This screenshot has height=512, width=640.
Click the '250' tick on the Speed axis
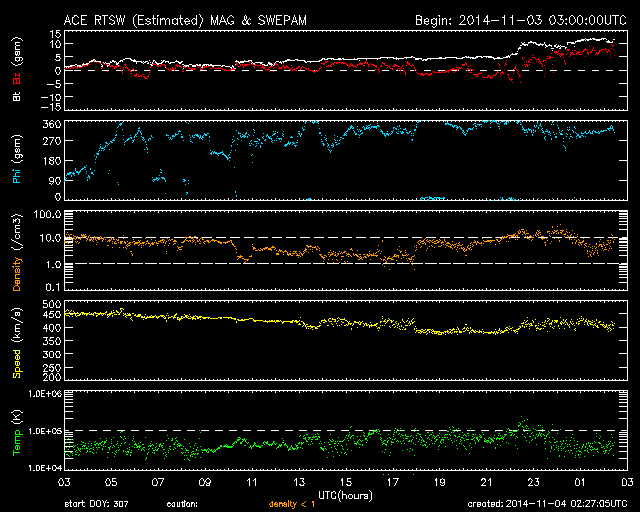coord(51,367)
